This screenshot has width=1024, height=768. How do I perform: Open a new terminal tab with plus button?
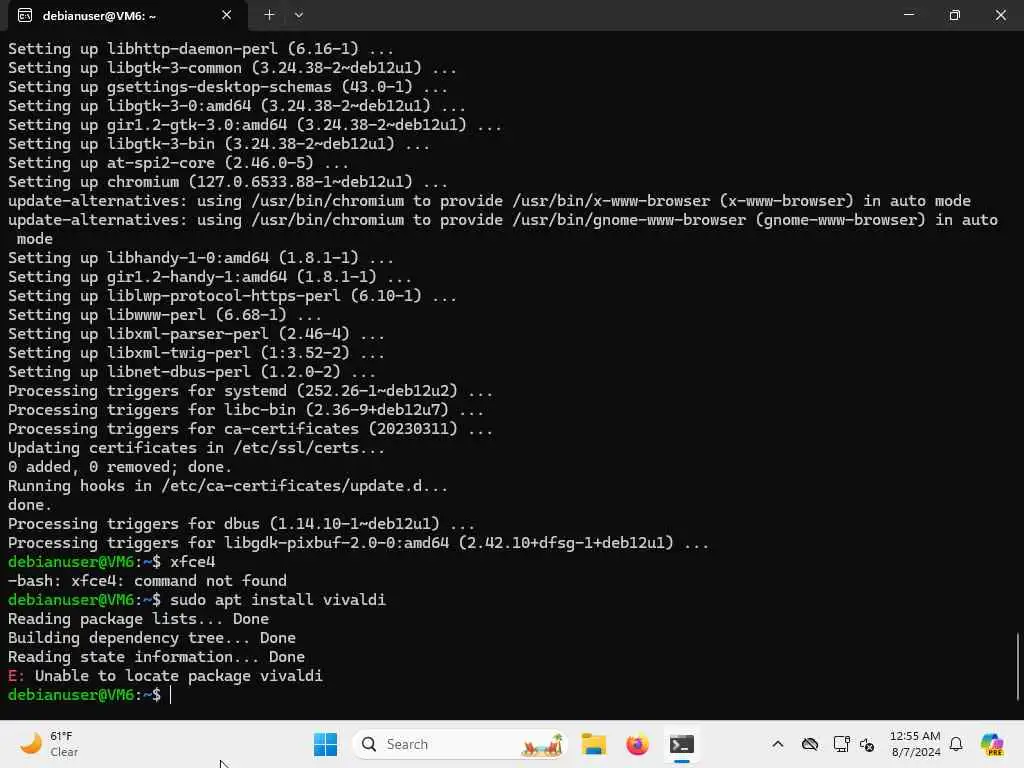269,15
